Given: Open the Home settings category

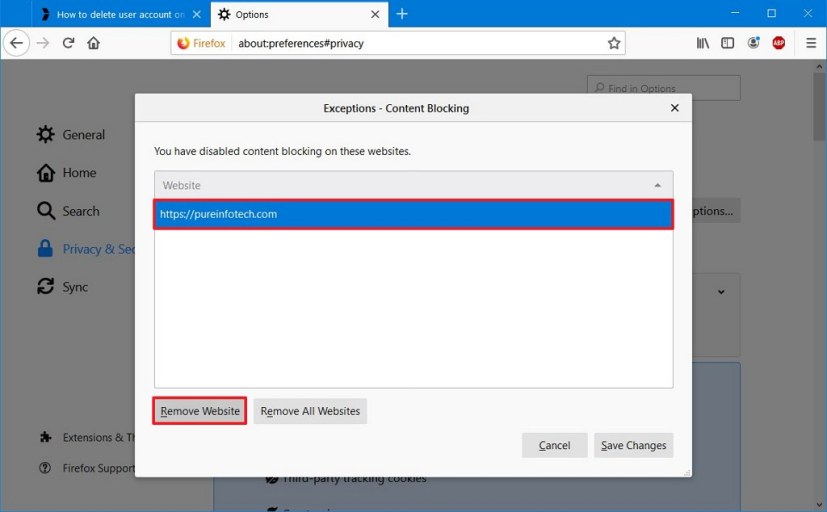Looking at the screenshot, I should click(x=67, y=173).
